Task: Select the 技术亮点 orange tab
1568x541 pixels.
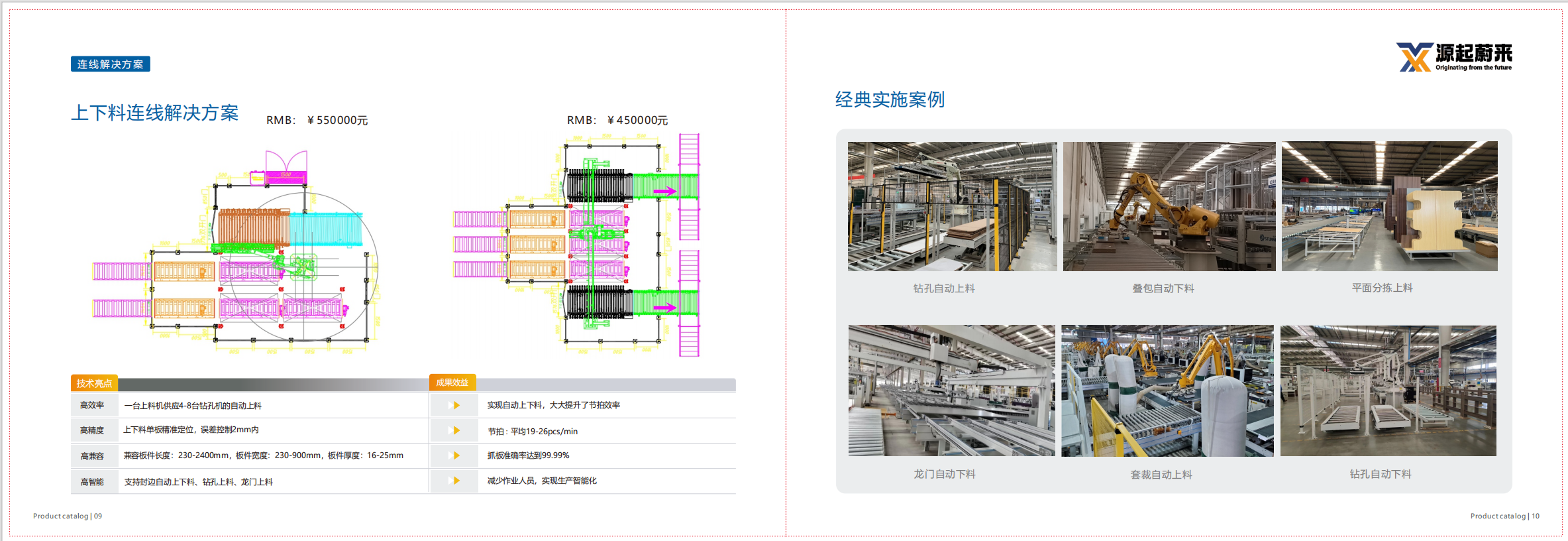Action: [94, 383]
